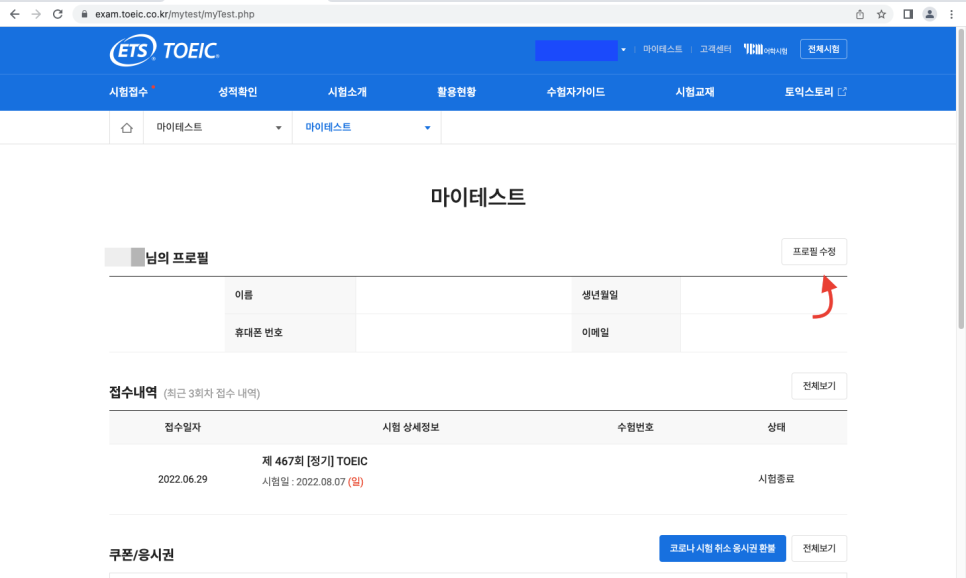The image size is (966, 578).
Task: Click the 프로필 수정 button
Action: point(814,251)
